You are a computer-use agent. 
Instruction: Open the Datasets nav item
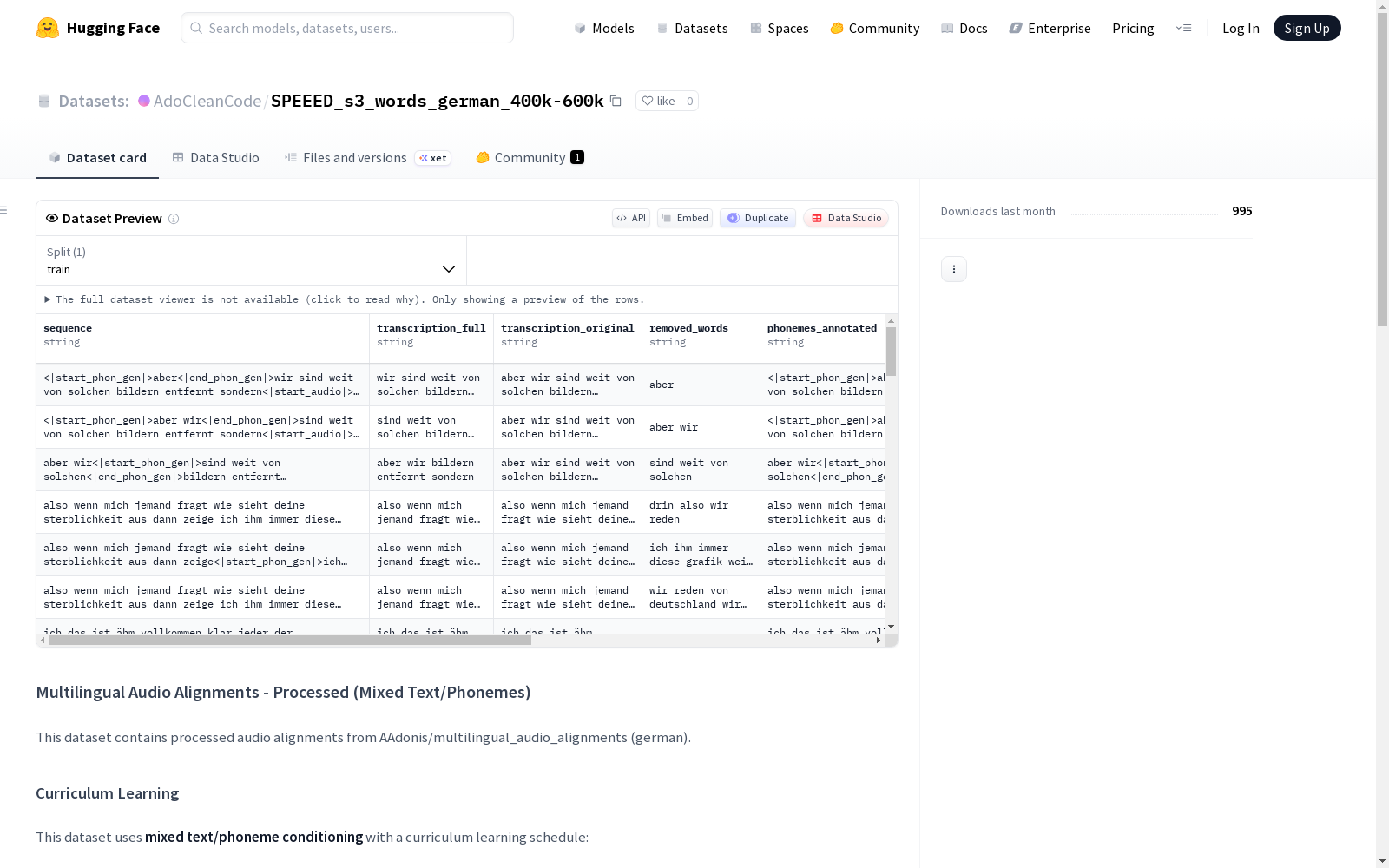pos(692,28)
